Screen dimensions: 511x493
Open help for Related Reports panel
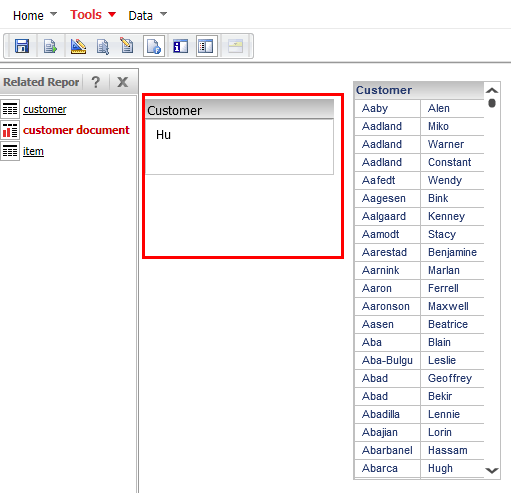[96, 82]
